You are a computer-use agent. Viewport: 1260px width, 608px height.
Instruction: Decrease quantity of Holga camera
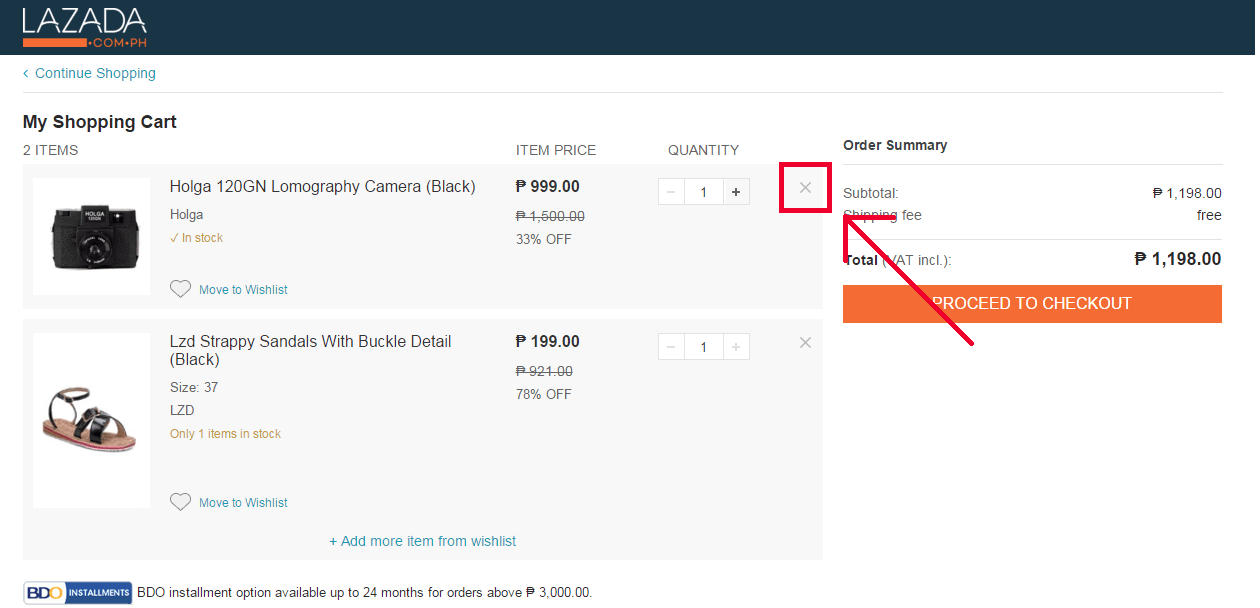pyautogui.click(x=671, y=192)
